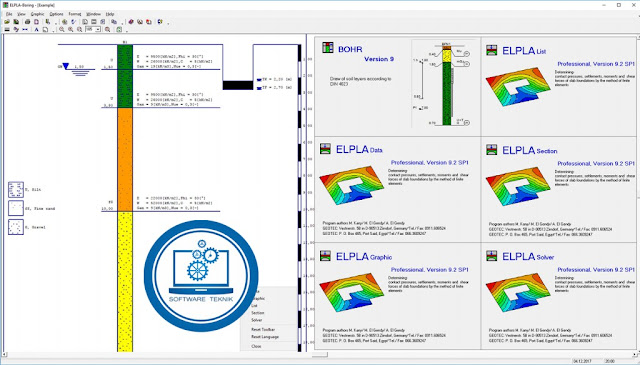Click the Print Preview page icon
This screenshot has height=365, width=640.
click(36, 22)
